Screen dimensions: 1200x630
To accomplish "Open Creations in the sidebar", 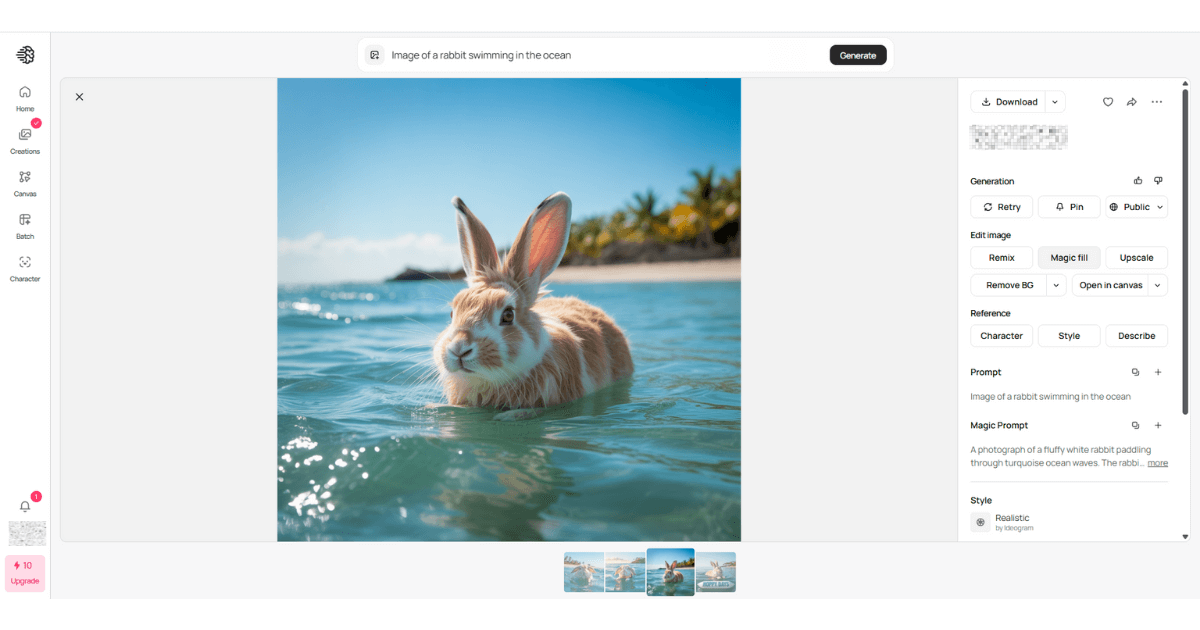I will 25,140.
